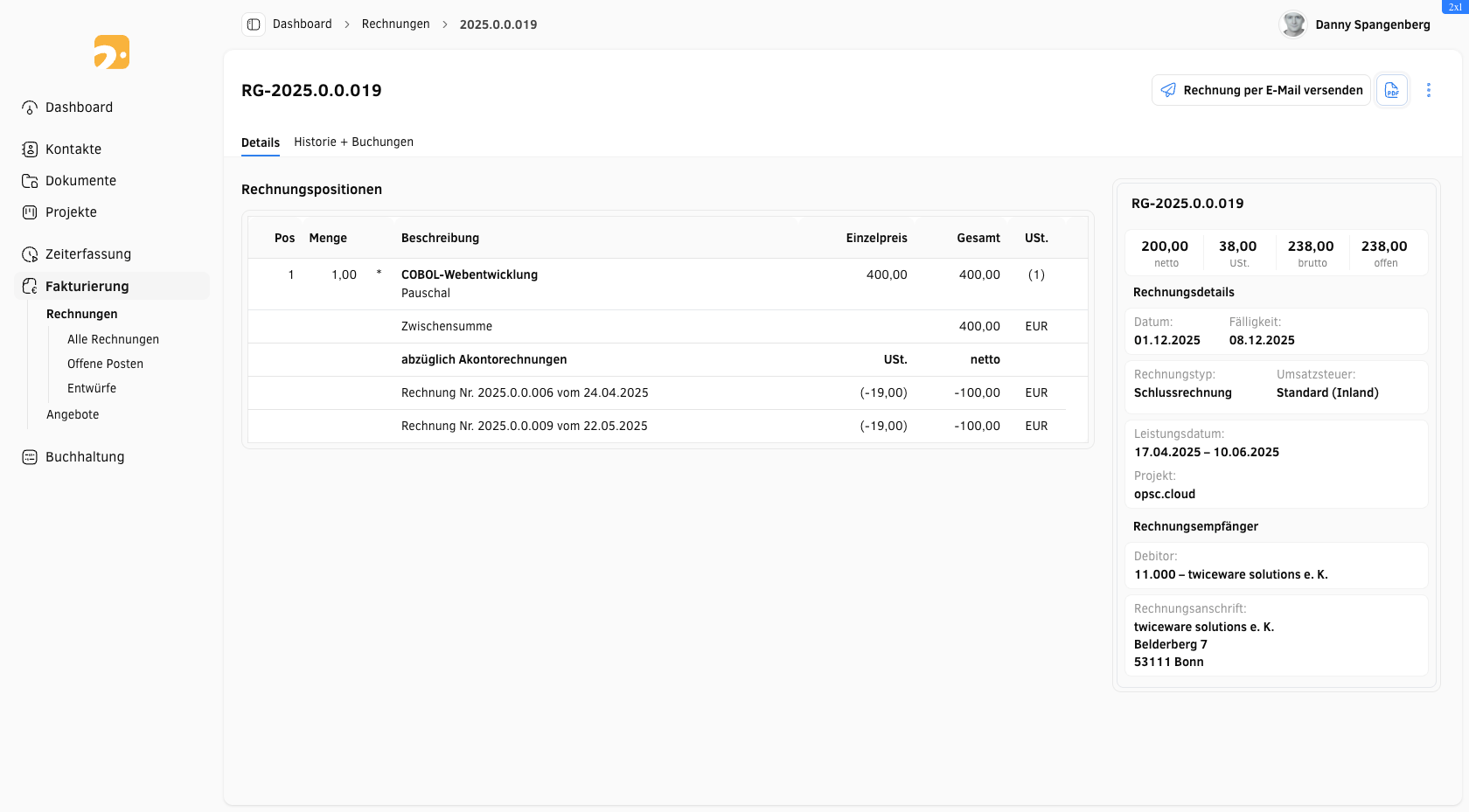Open the Dokumente folder icon
This screenshot has width=1469, height=812.
coord(31,180)
